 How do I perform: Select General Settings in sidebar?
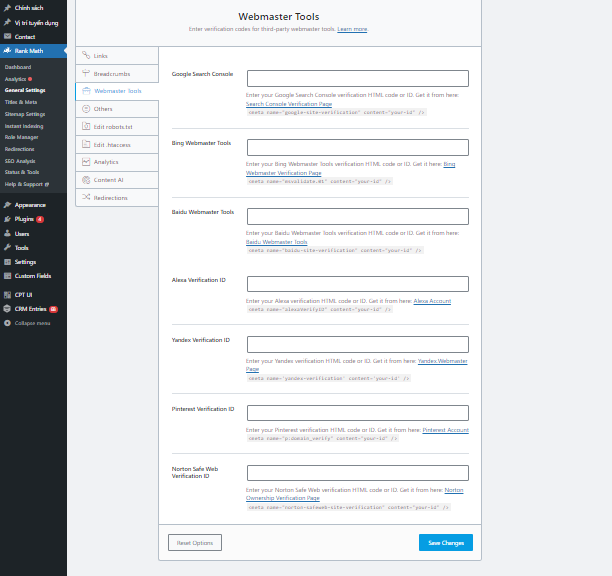[x=25, y=90]
